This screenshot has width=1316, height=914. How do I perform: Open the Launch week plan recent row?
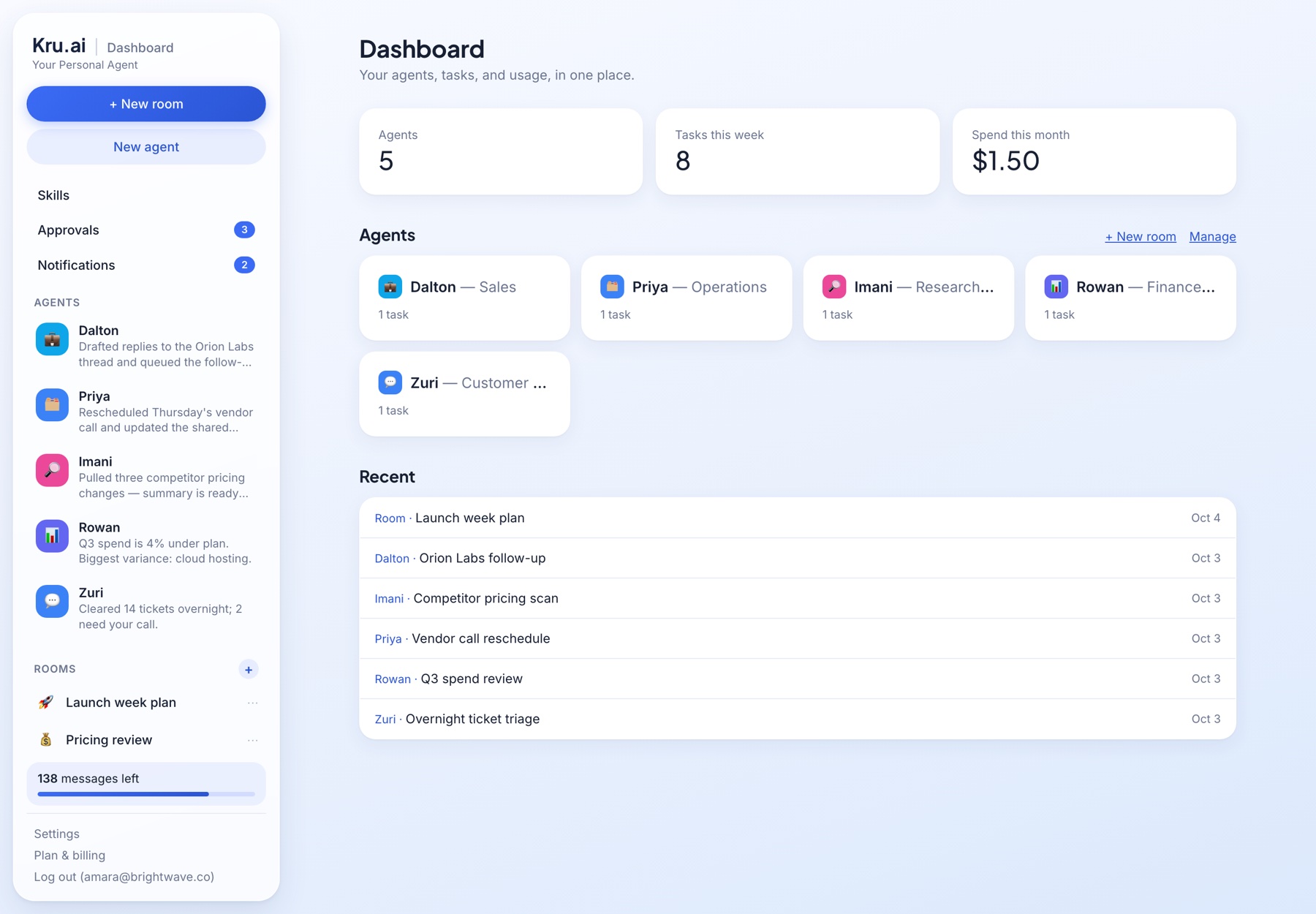click(x=798, y=518)
